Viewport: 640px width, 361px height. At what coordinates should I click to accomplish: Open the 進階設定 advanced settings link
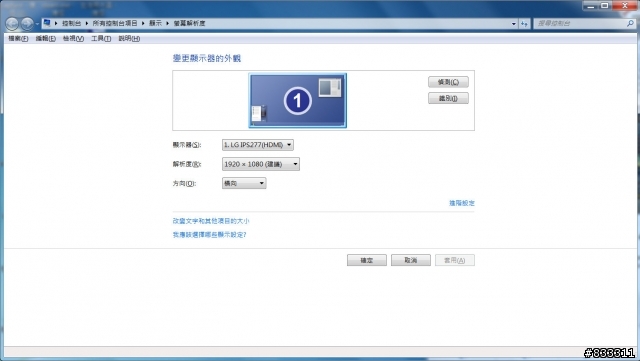(x=462, y=203)
